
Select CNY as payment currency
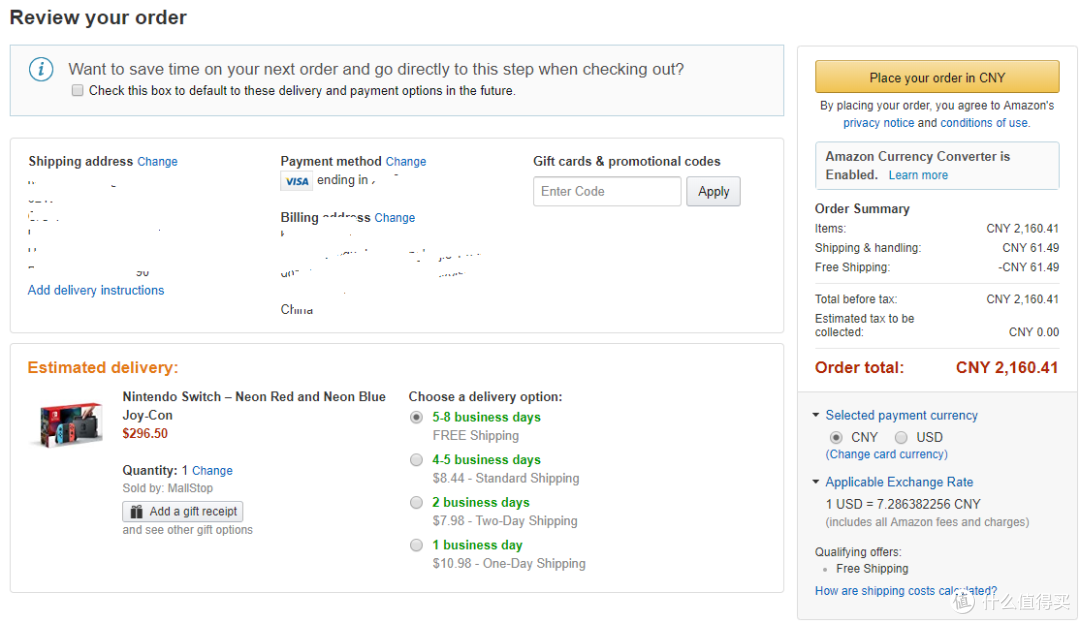(x=835, y=437)
